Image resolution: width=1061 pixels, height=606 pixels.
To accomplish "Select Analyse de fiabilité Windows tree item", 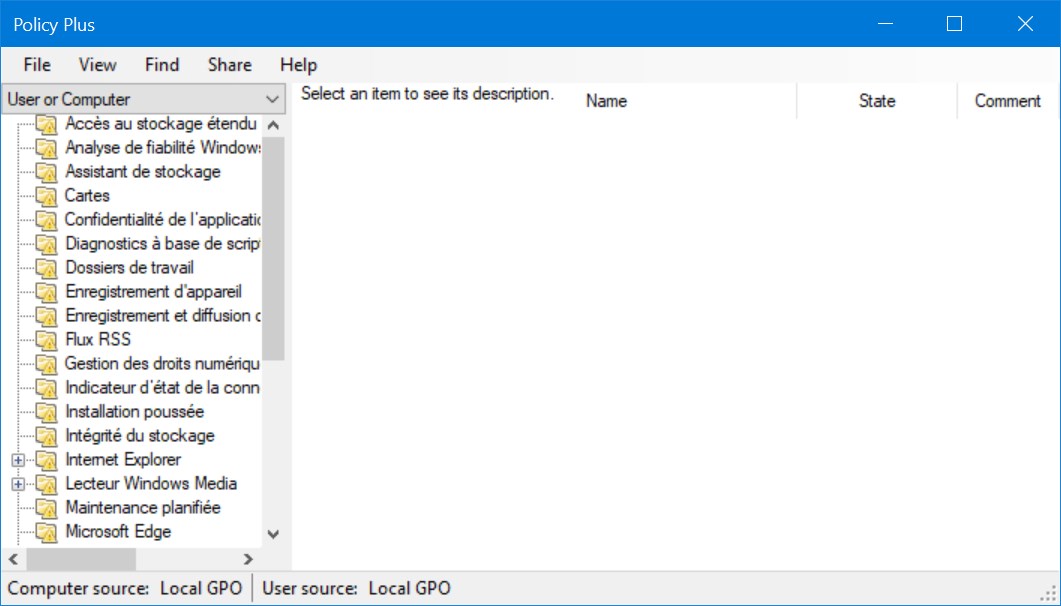I will 162,147.
